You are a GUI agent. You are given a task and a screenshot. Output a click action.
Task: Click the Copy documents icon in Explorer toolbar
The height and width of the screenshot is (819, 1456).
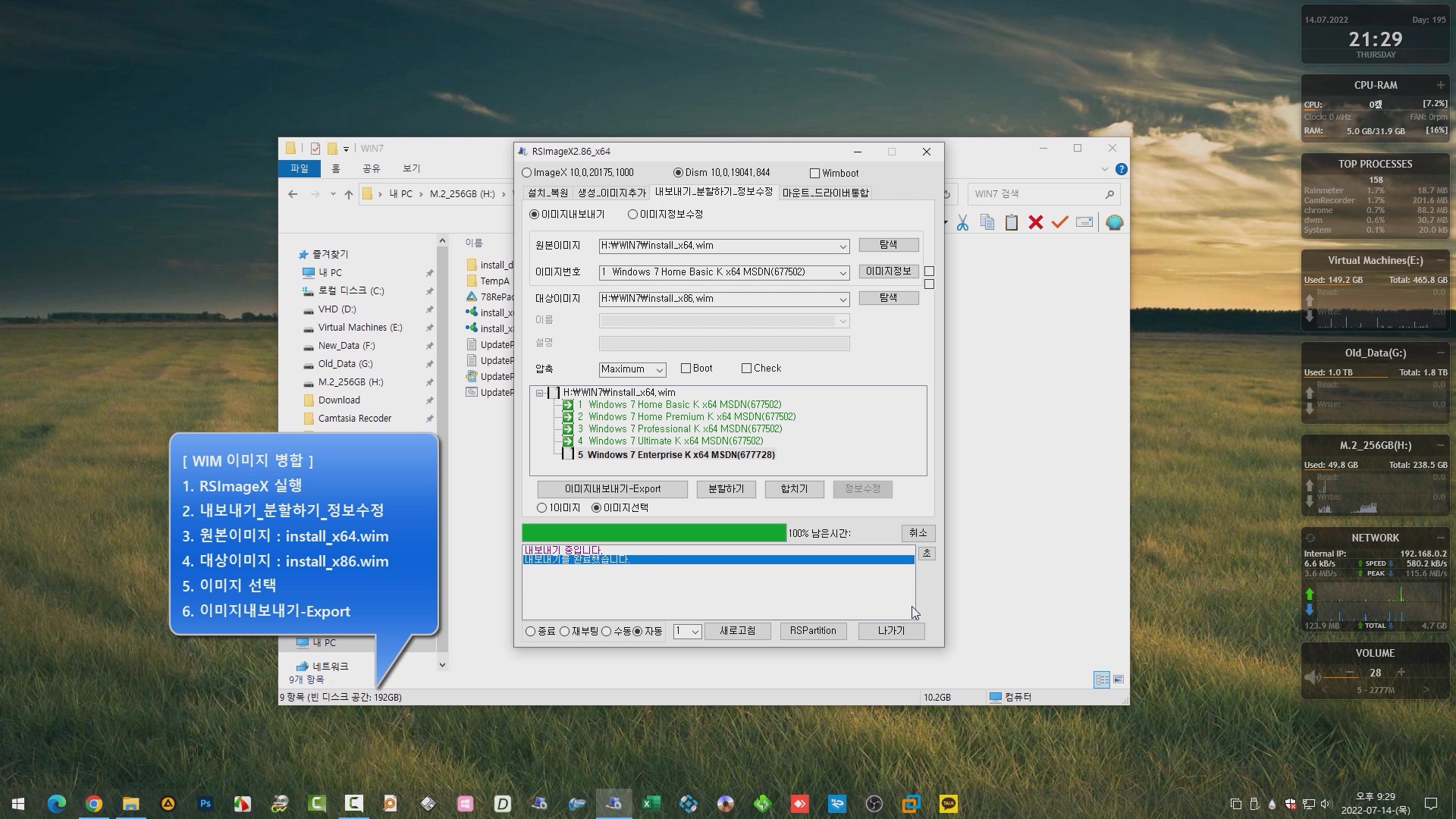pyautogui.click(x=987, y=222)
